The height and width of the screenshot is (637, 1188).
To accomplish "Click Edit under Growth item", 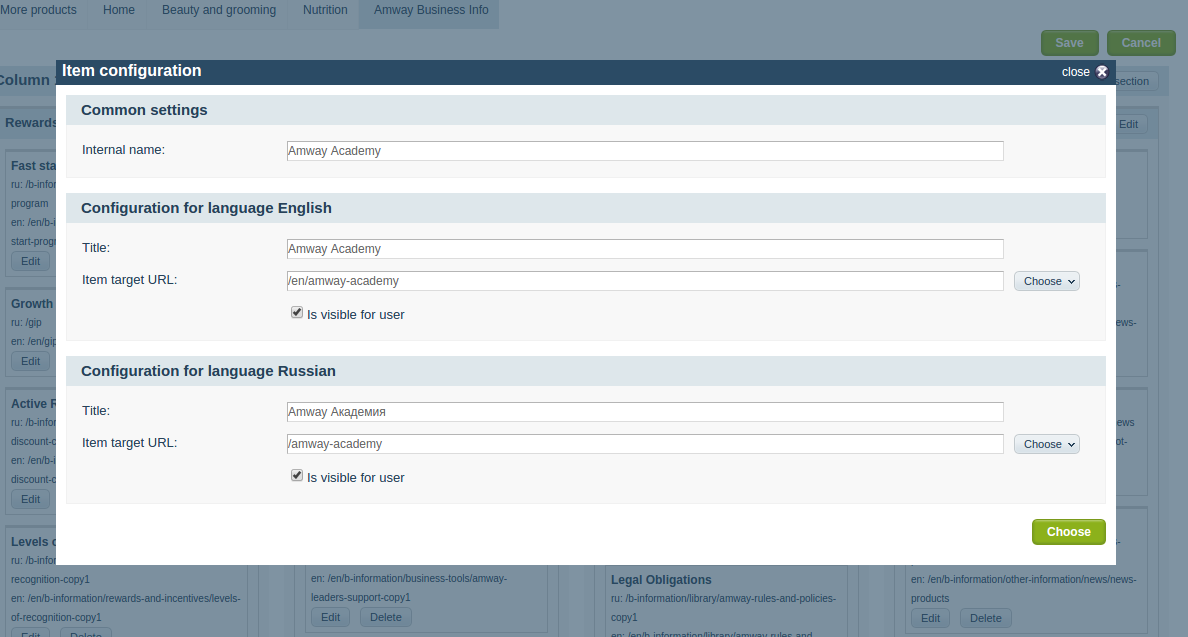I will point(30,361).
